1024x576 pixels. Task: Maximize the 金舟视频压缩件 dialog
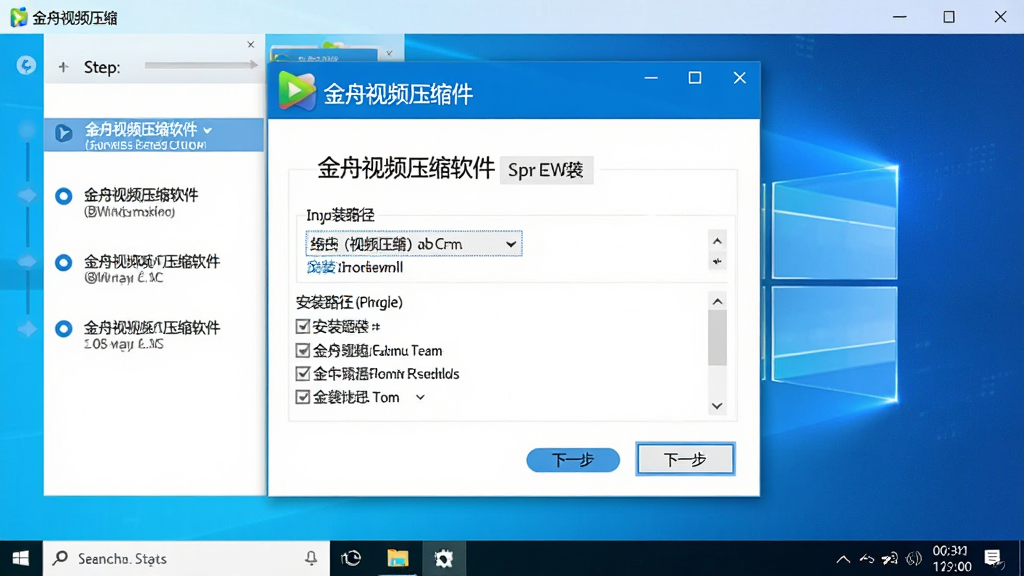click(695, 78)
